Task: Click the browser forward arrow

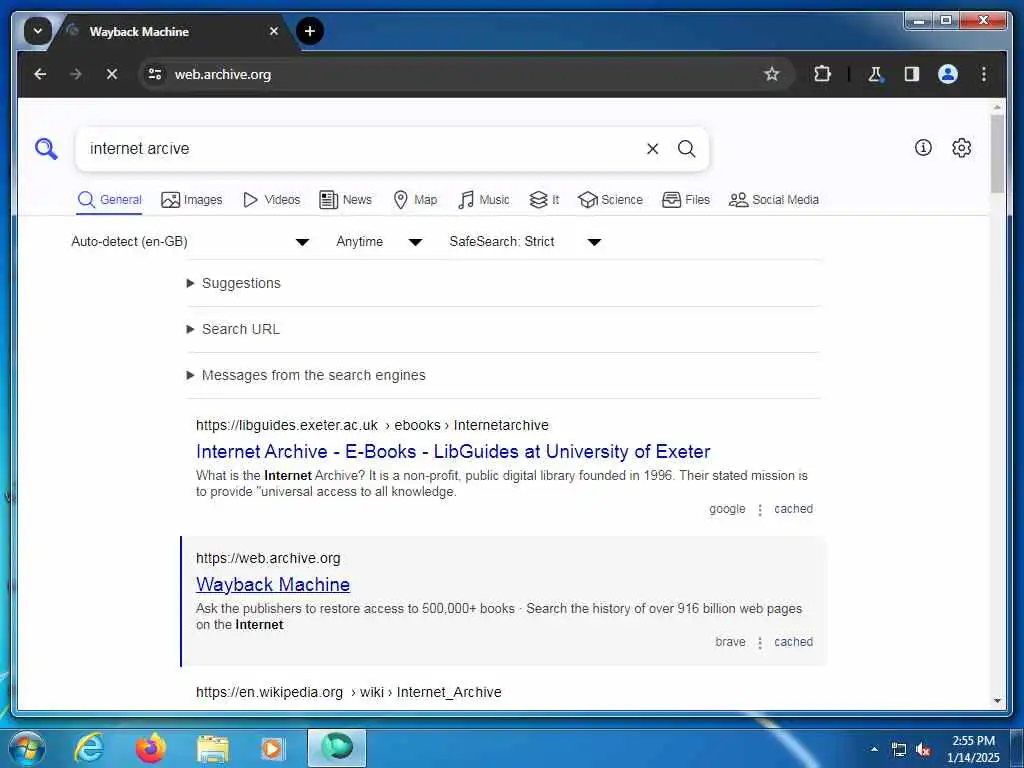Action: pos(76,74)
